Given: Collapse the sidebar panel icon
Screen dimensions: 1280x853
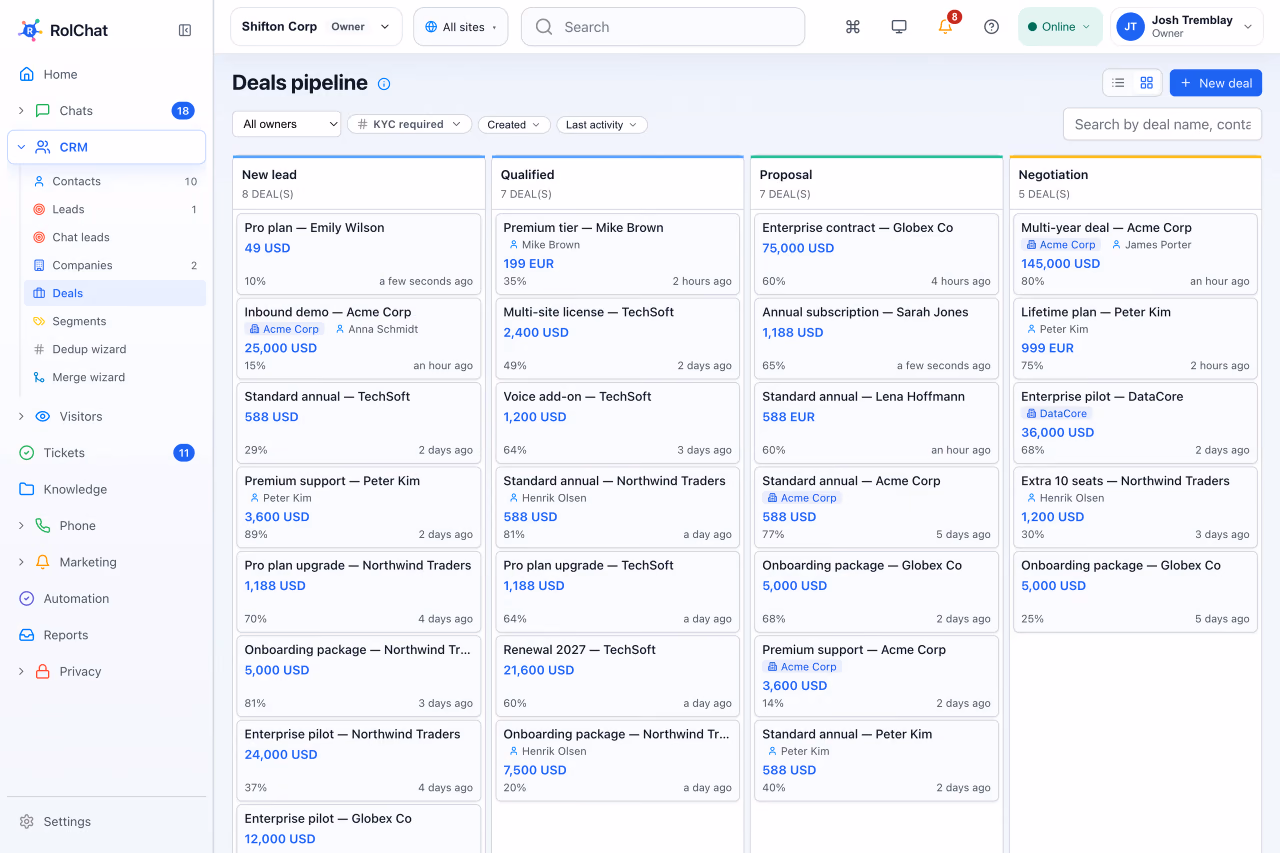Looking at the screenshot, I should (x=185, y=30).
